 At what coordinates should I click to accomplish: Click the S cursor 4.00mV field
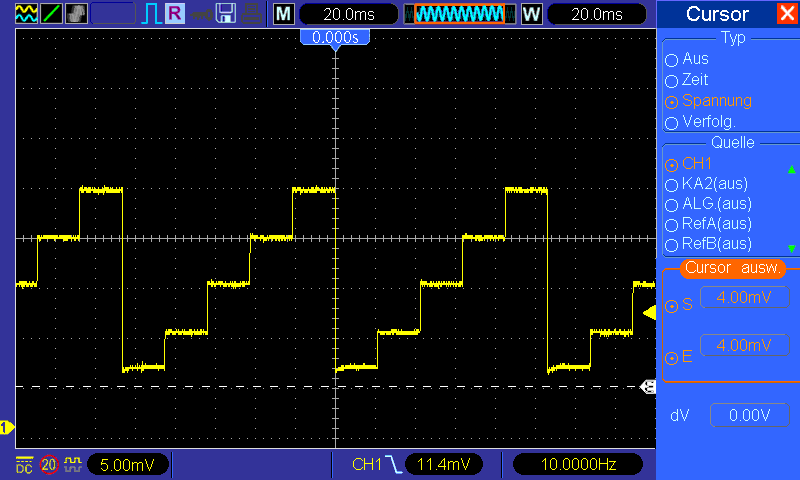pyautogui.click(x=745, y=297)
